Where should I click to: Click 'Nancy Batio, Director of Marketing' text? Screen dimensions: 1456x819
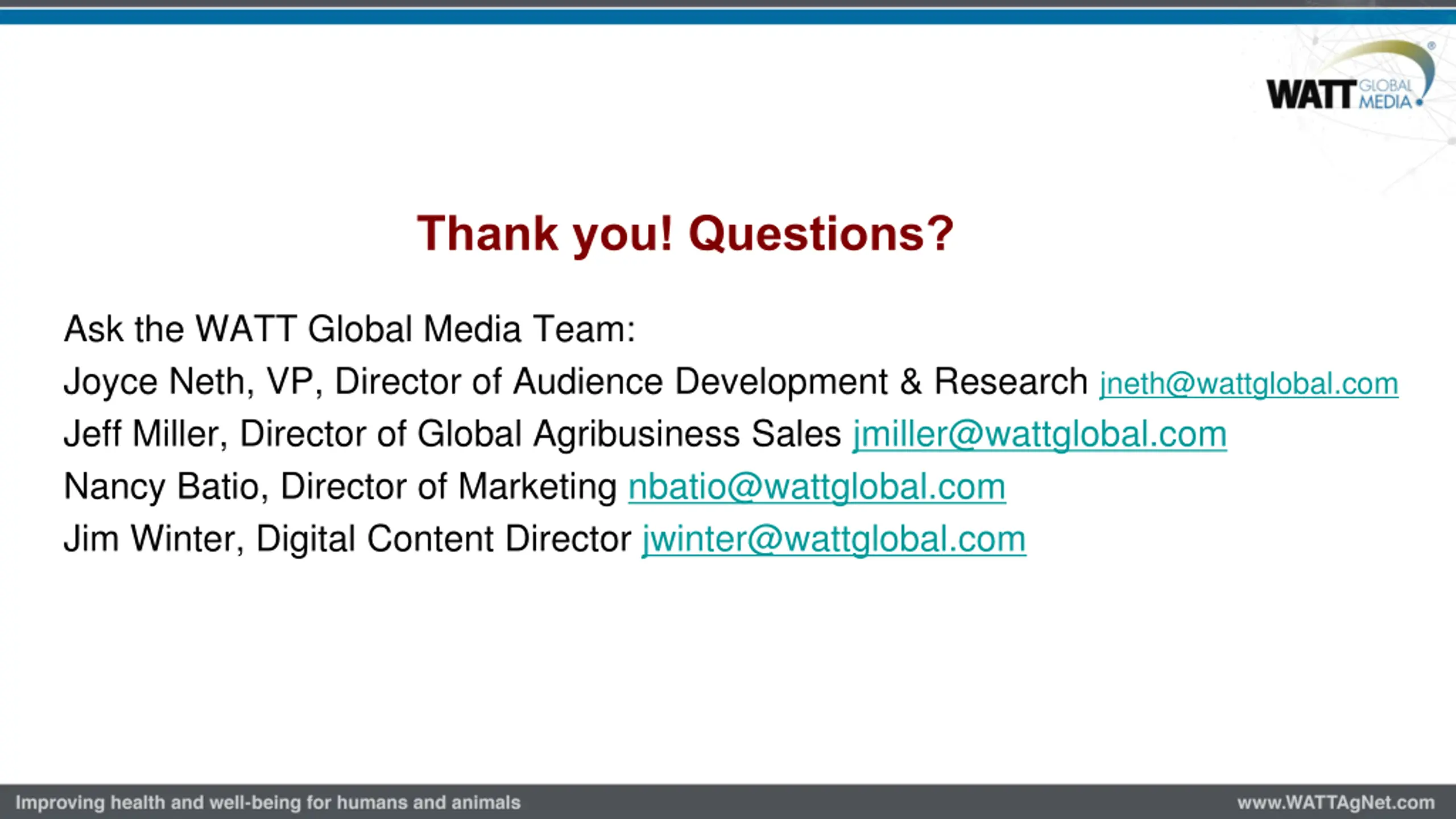click(x=340, y=487)
